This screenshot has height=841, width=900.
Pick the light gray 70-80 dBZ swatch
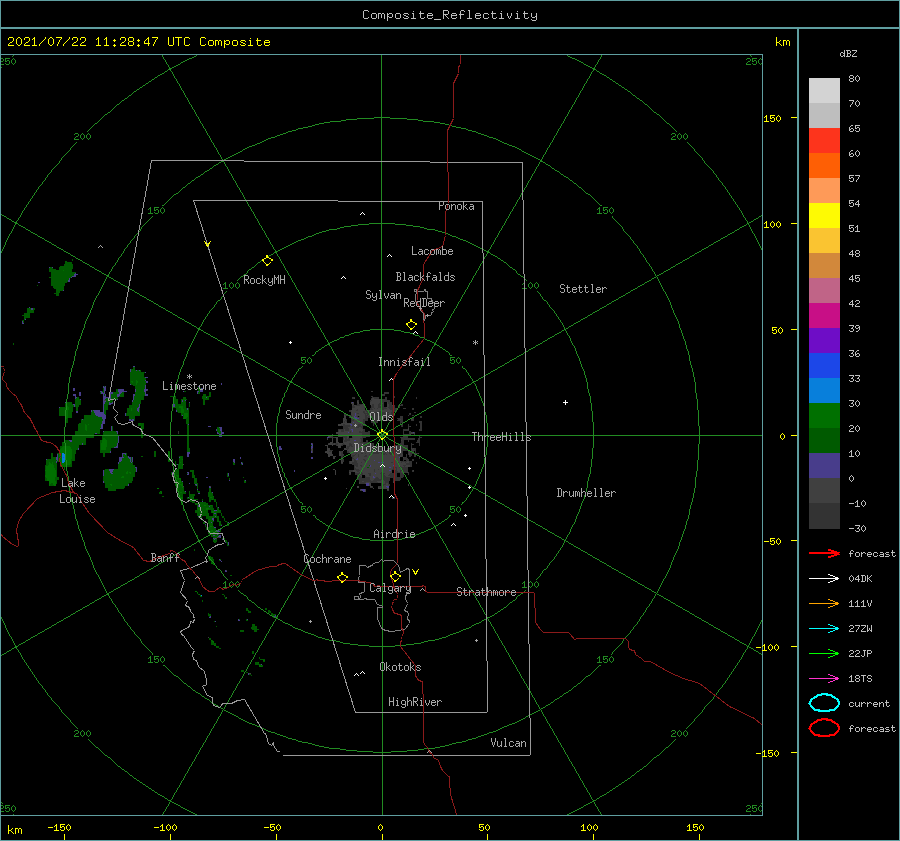click(824, 91)
